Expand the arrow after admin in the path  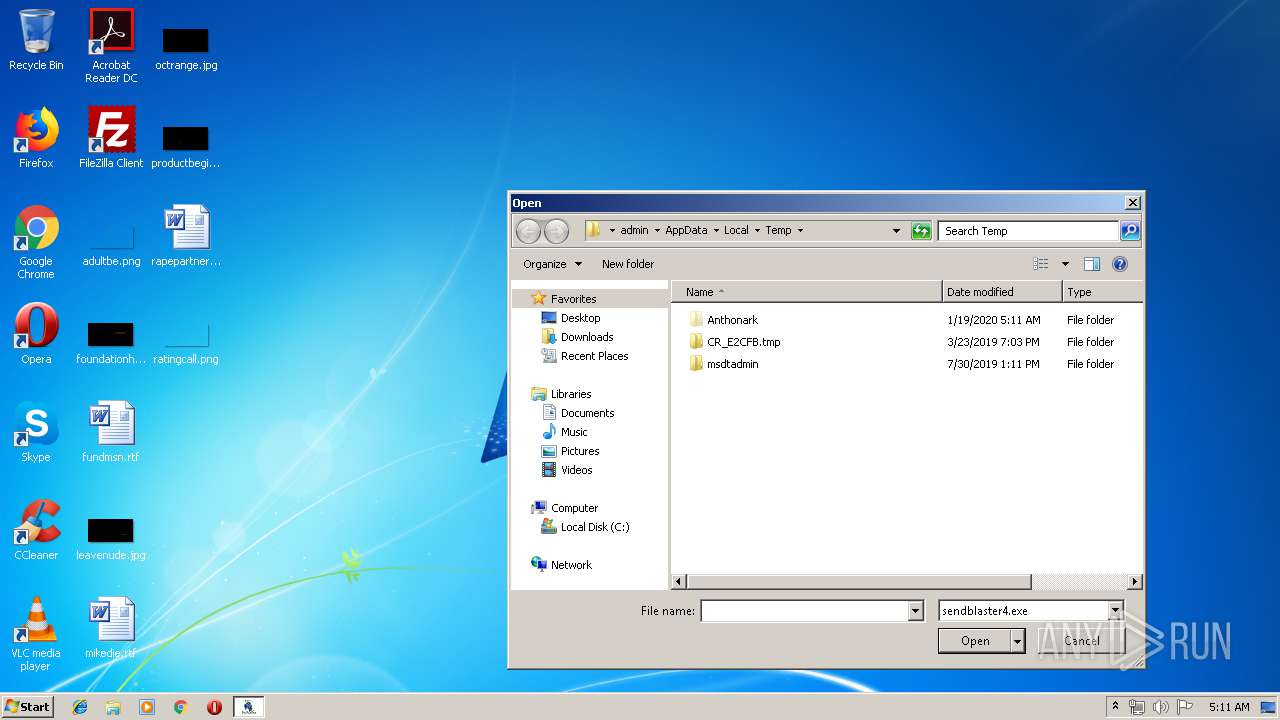(x=657, y=230)
